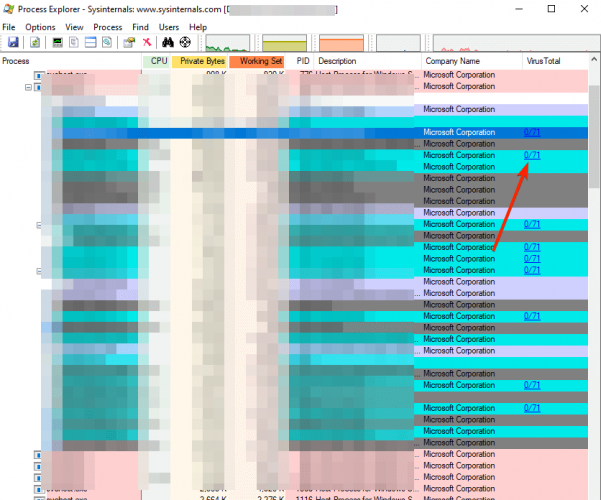This screenshot has height=500, width=601.
Task: Click the binoculars Find Handle icon
Action: point(168,42)
